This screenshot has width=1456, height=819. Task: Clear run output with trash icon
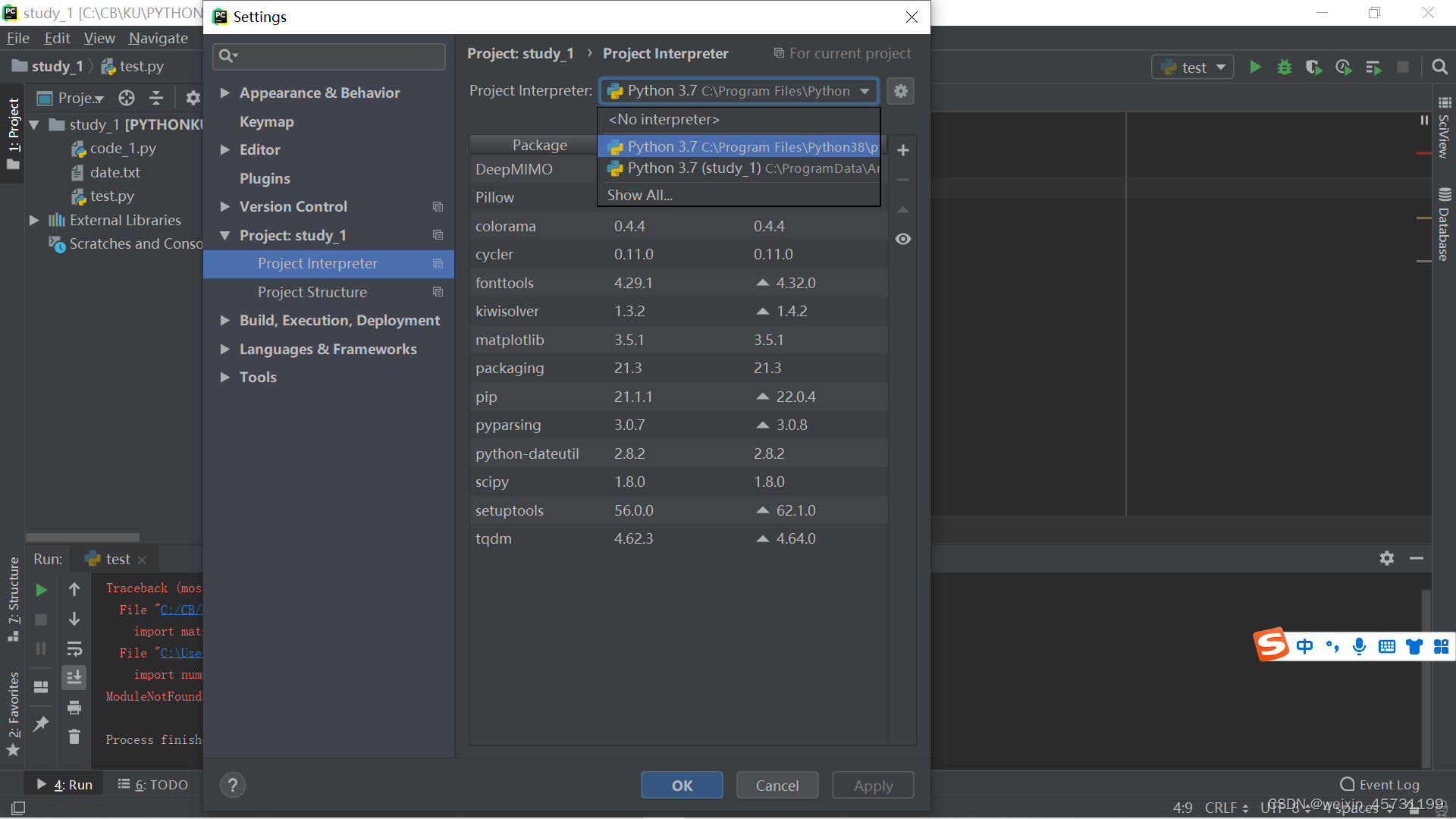tap(74, 736)
